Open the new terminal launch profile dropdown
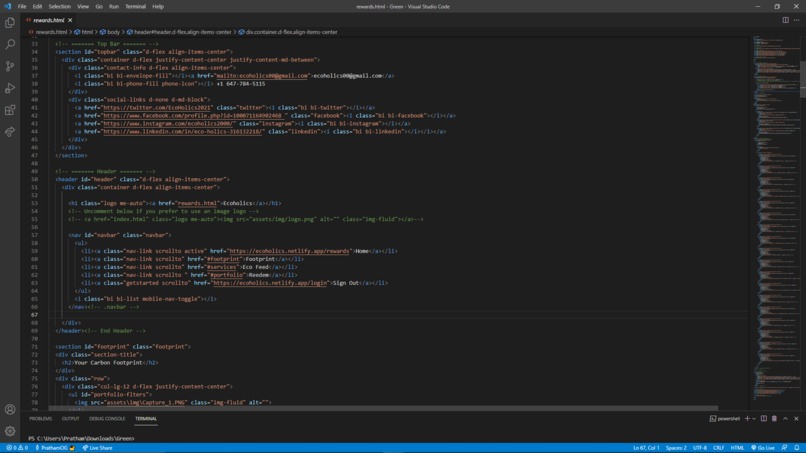The height and width of the screenshot is (453, 806). coord(754,419)
